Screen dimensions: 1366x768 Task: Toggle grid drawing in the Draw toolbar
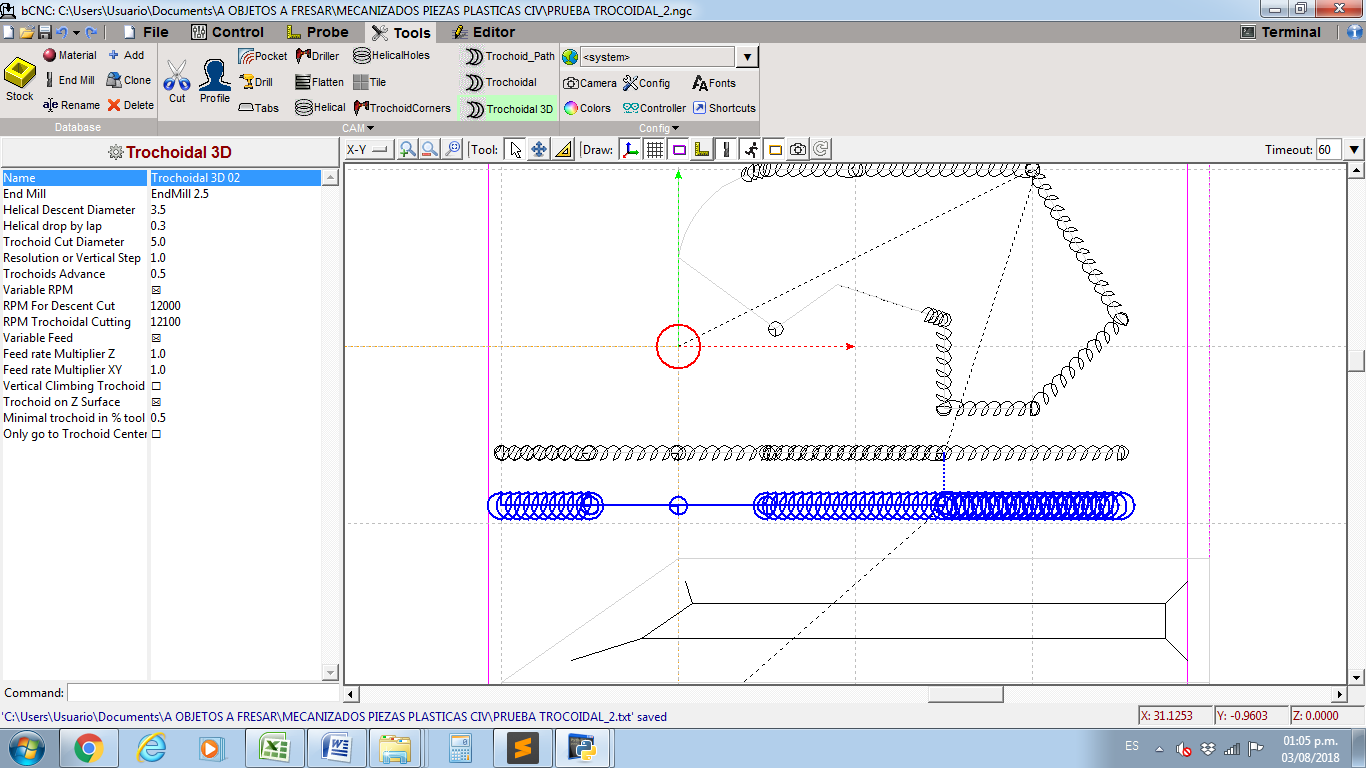pyautogui.click(x=655, y=150)
